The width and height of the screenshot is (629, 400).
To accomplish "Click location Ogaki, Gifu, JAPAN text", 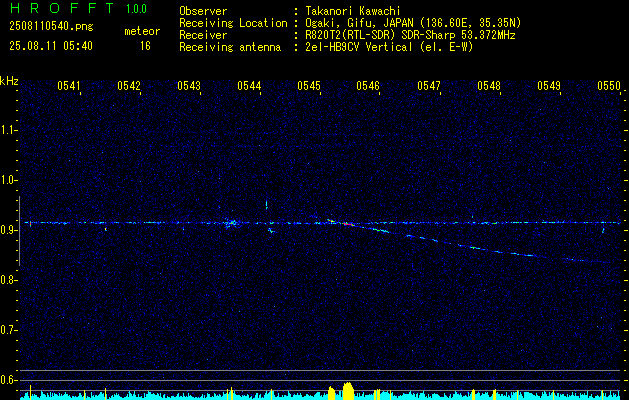I will pos(413,23).
